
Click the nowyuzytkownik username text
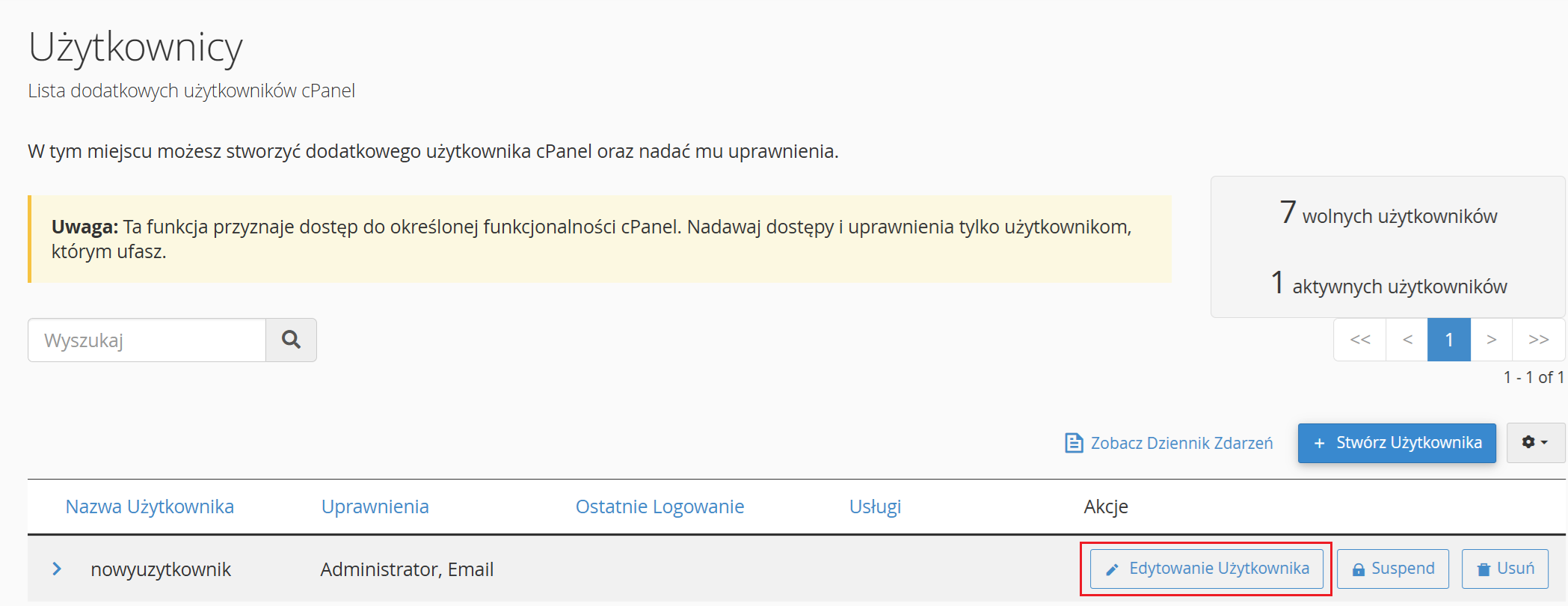[161, 569]
